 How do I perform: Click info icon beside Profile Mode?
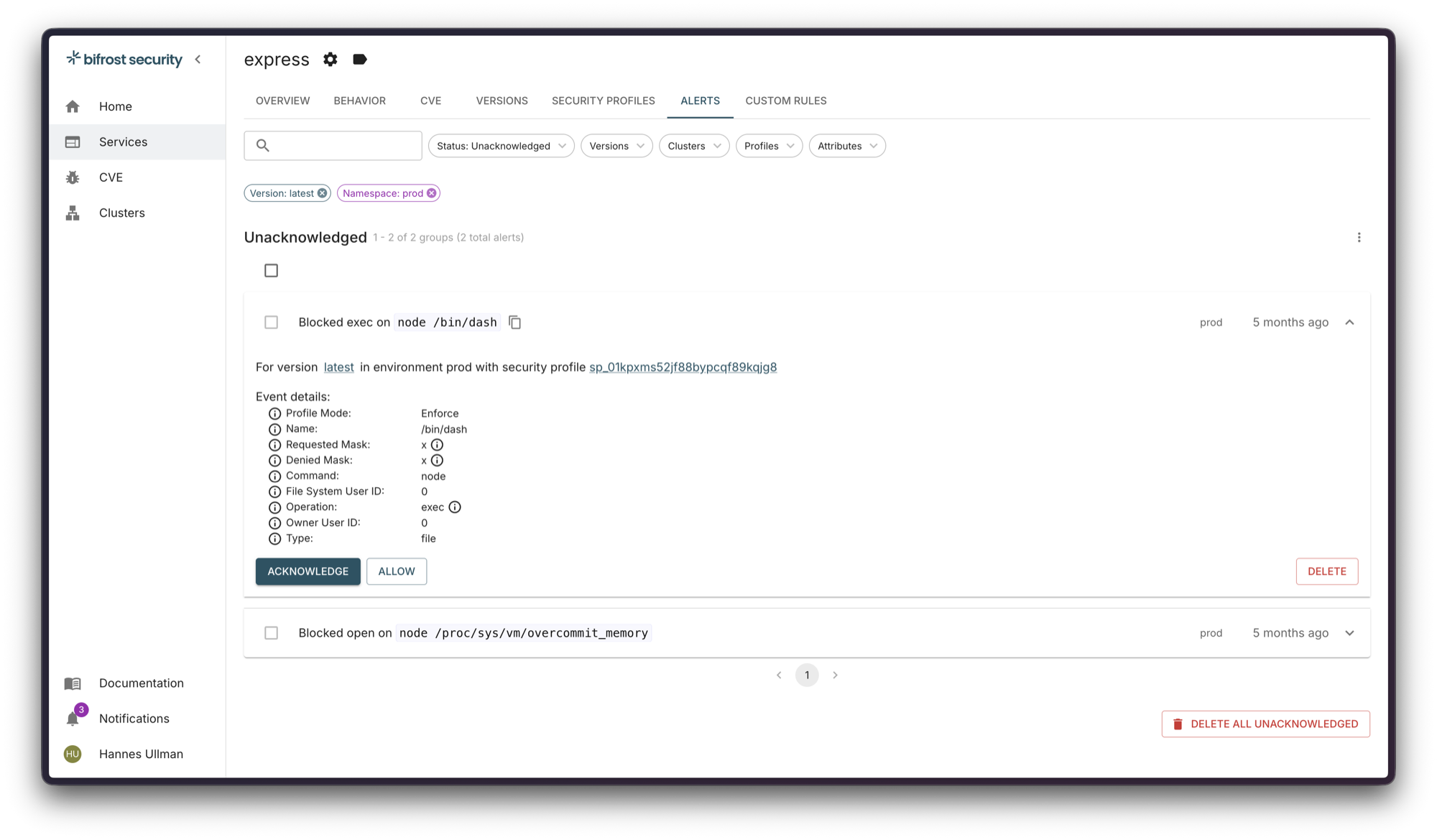274,414
